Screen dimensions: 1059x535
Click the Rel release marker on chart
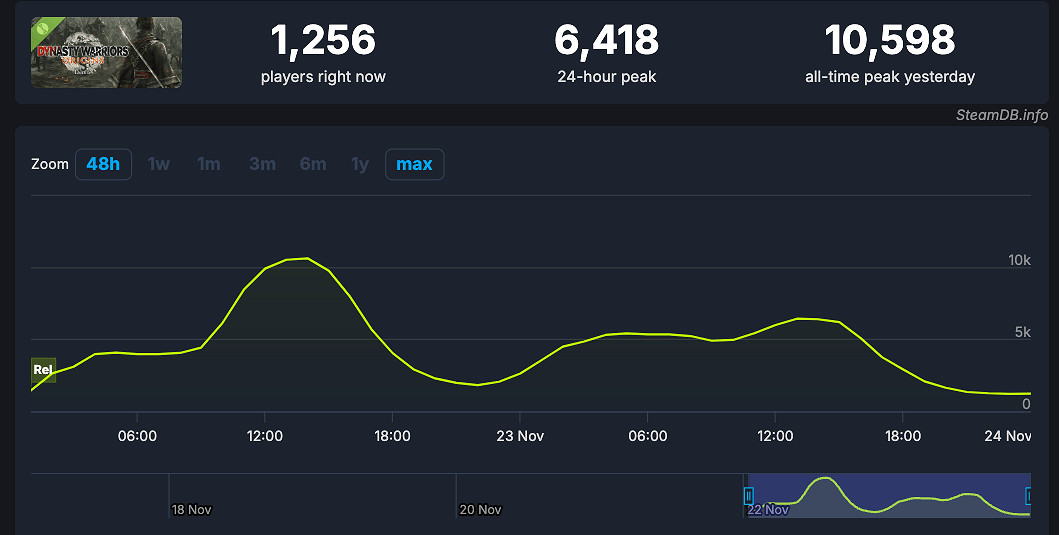(43, 370)
